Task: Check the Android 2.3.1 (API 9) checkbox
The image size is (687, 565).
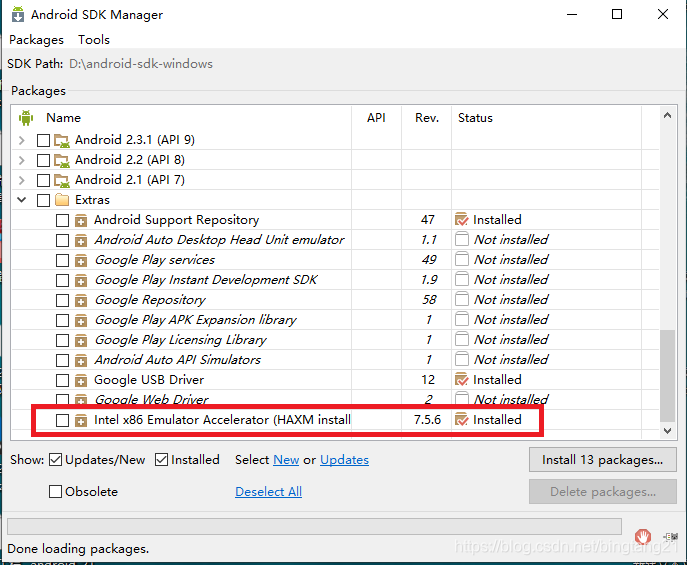Action: coord(43,140)
